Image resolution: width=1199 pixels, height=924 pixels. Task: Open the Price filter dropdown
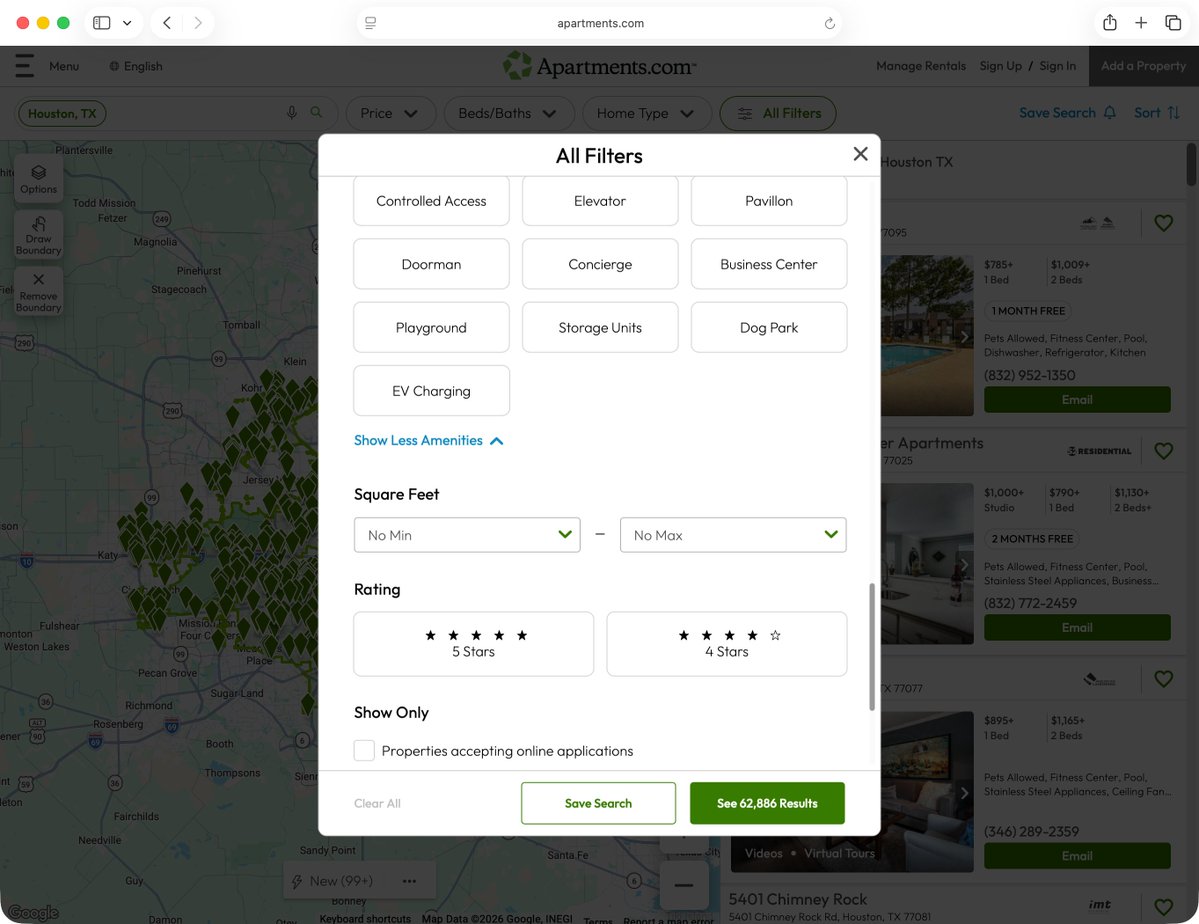[390, 113]
